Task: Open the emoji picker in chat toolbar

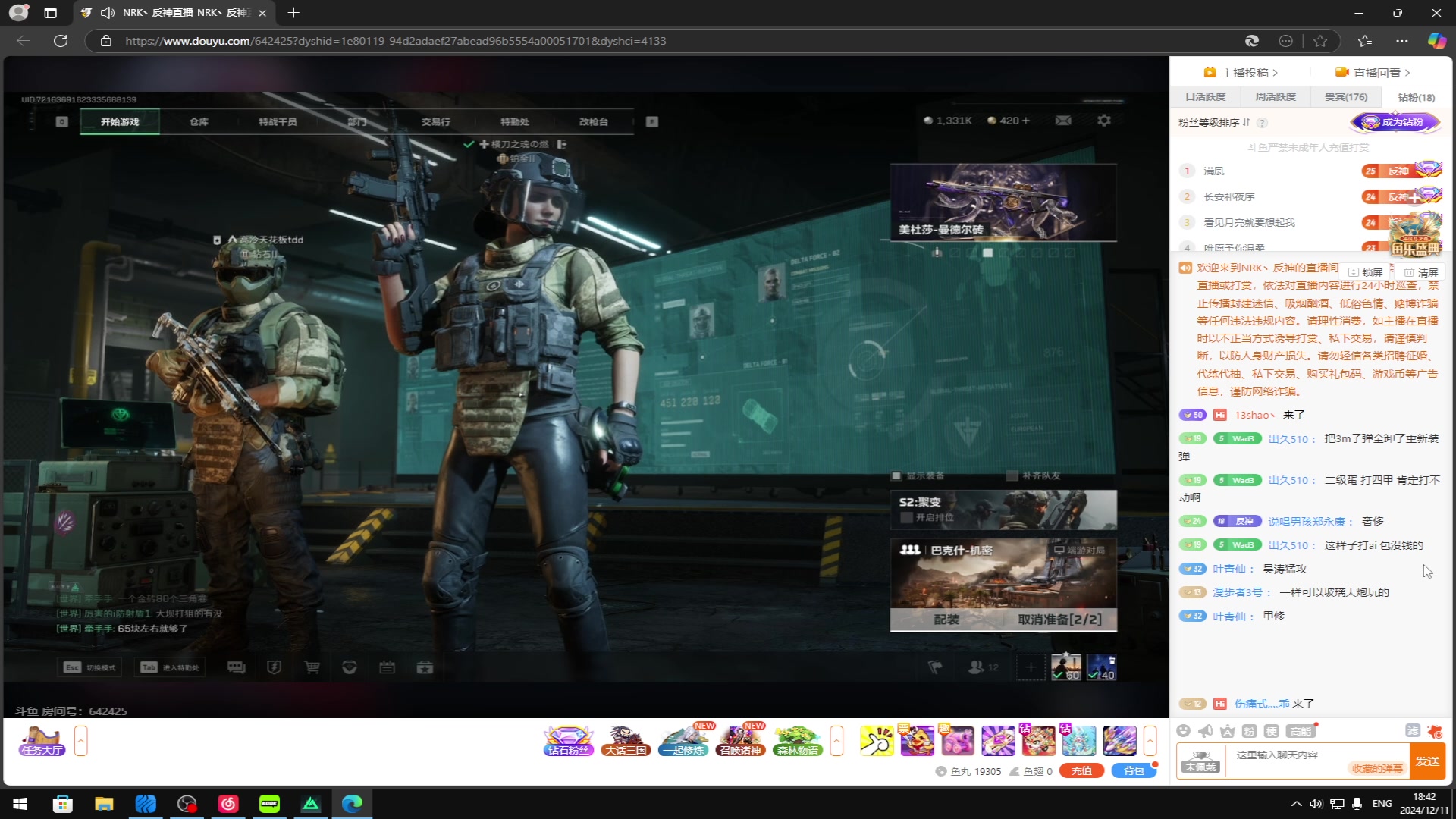Action: pyautogui.click(x=1183, y=731)
